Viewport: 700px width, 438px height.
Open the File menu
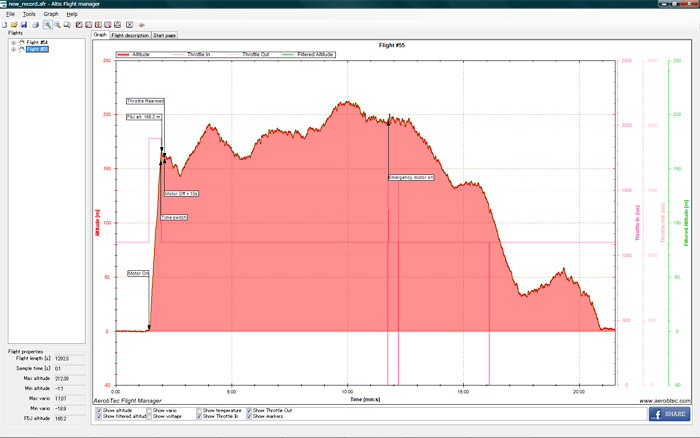10,14
